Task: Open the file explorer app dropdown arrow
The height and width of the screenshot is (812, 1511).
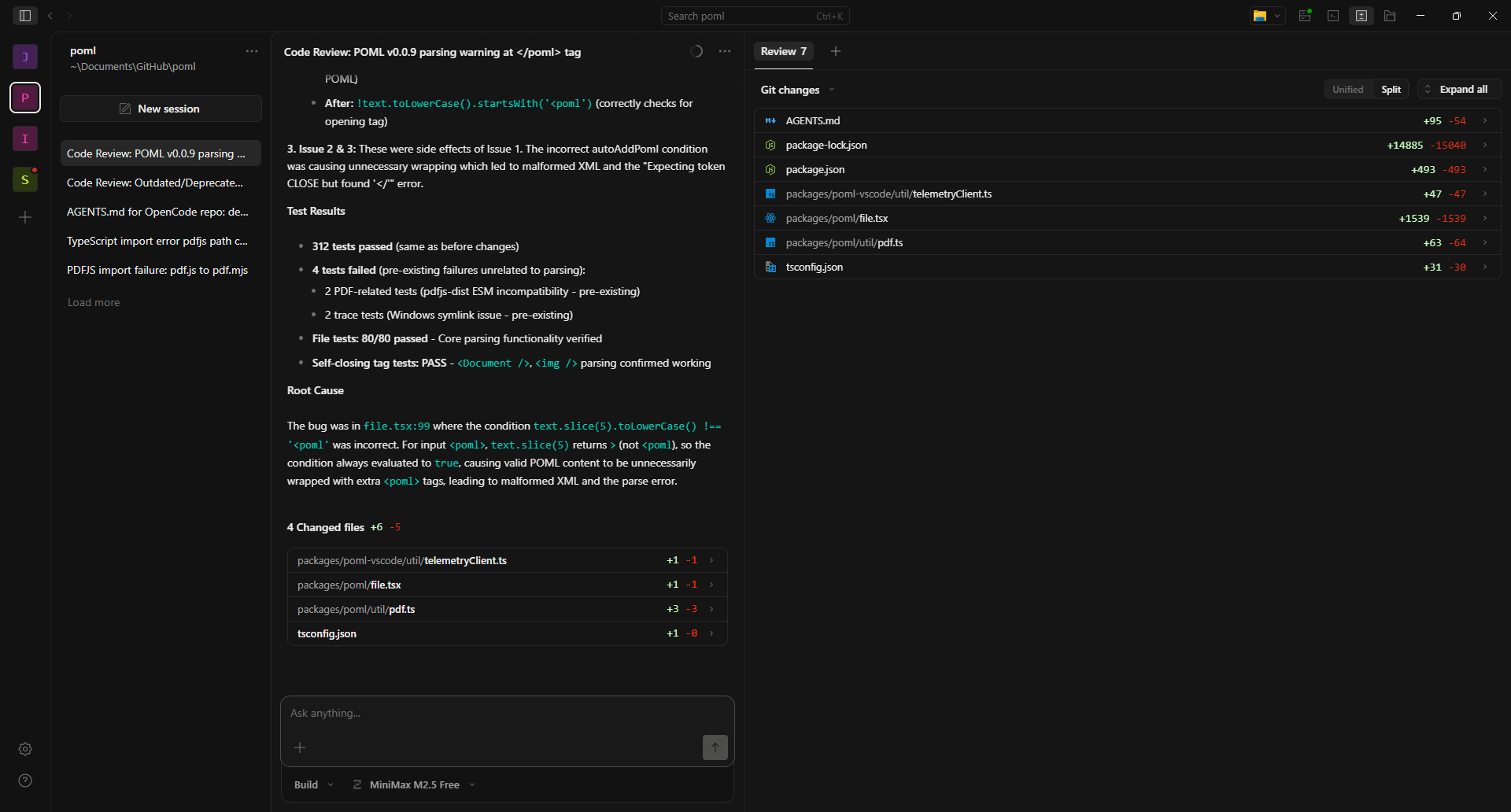Action: [1277, 16]
